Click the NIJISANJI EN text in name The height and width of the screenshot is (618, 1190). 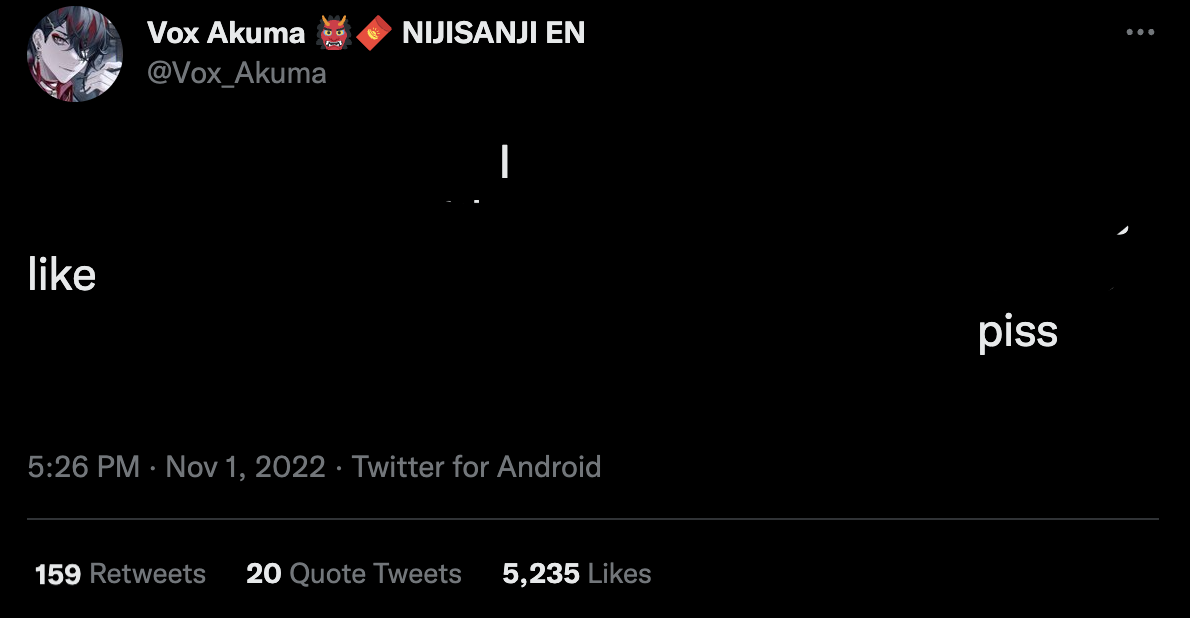(493, 33)
